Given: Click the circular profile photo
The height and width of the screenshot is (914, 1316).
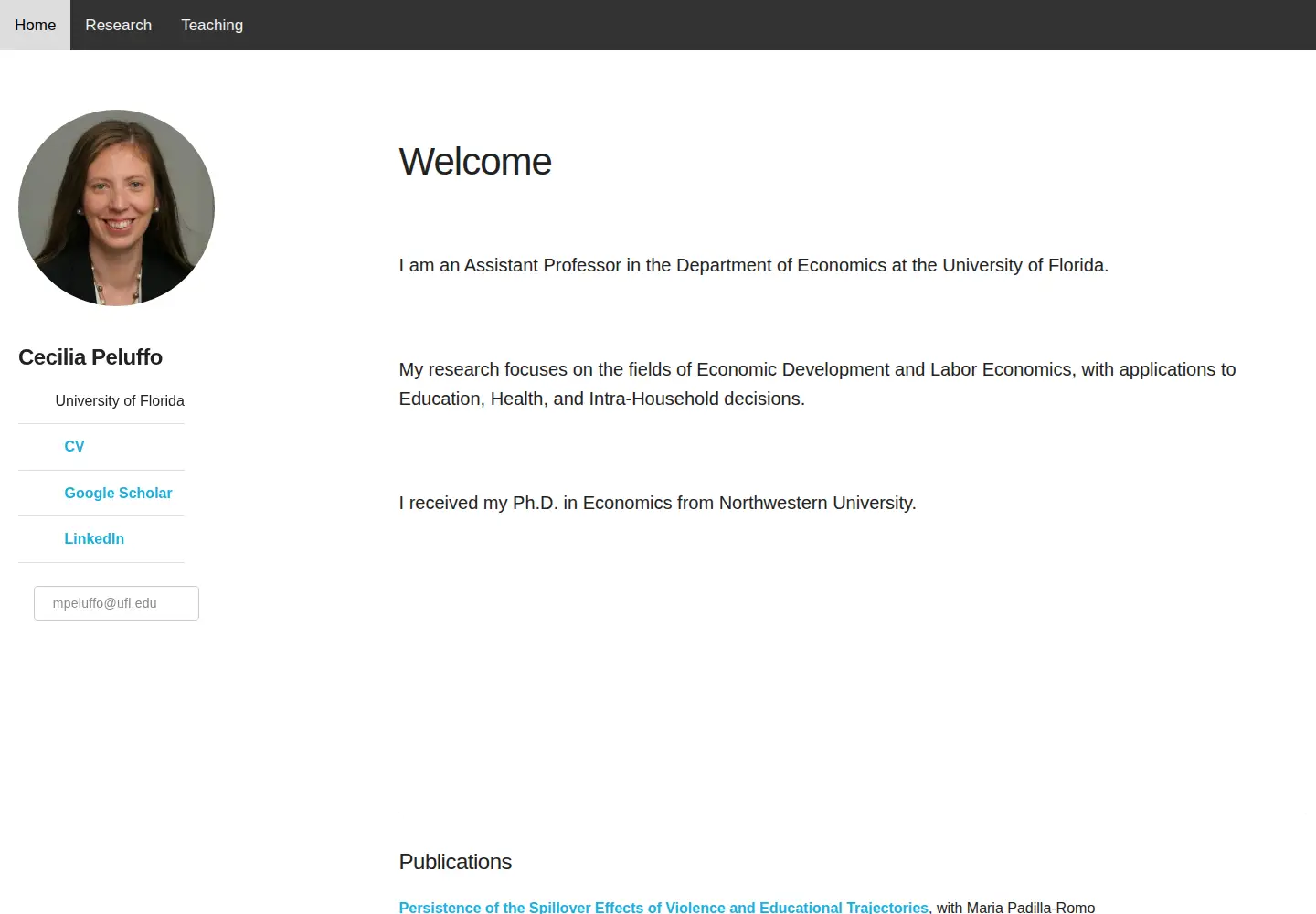Looking at the screenshot, I should click(116, 207).
